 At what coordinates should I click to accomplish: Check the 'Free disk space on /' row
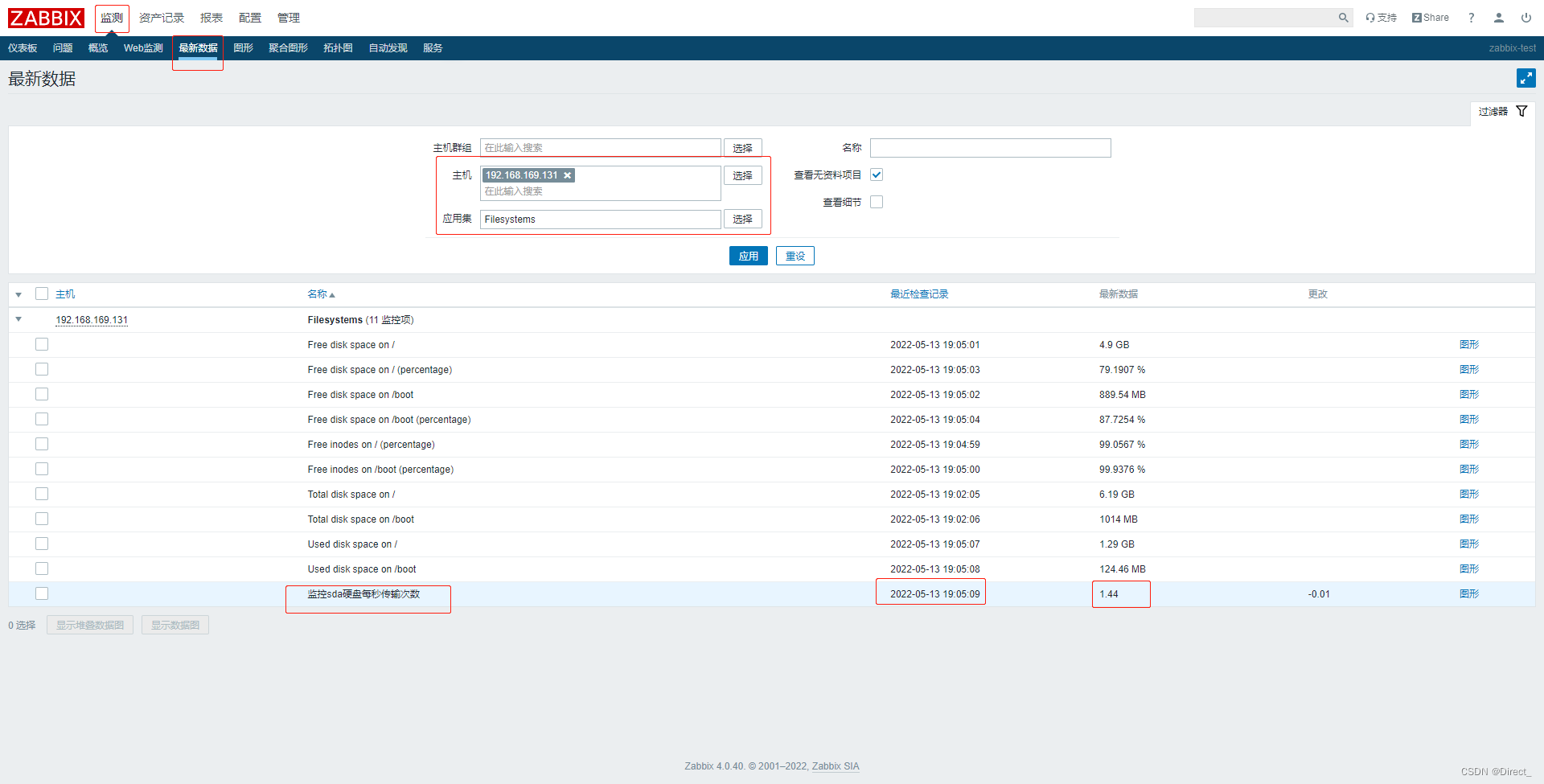42,344
